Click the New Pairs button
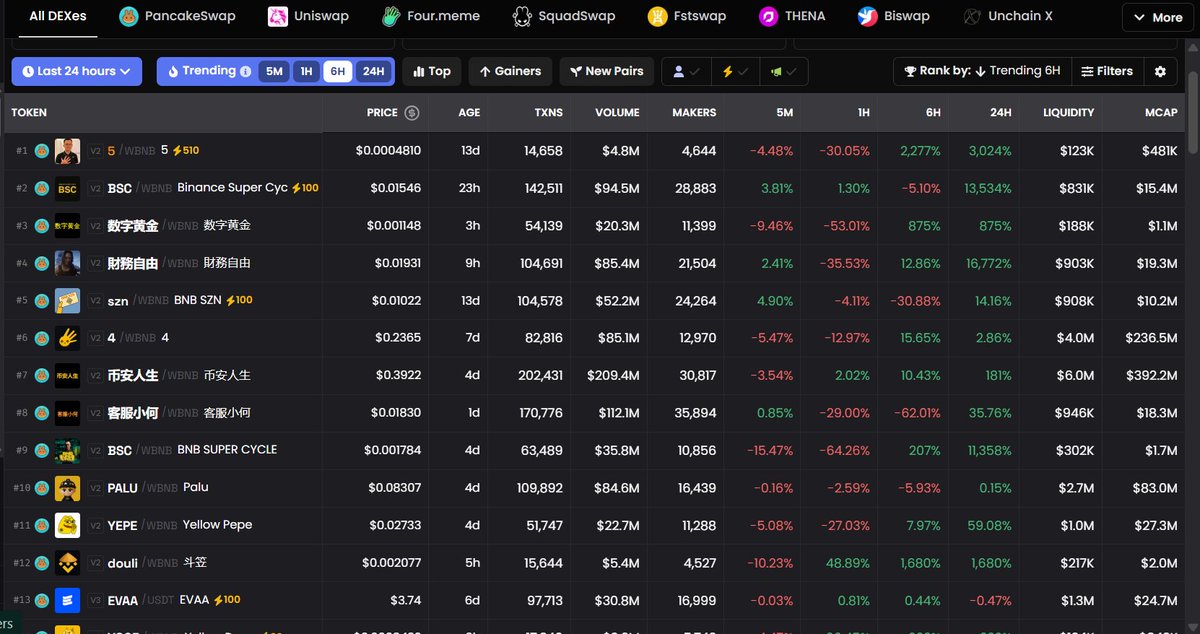This screenshot has height=634, width=1200. [607, 71]
